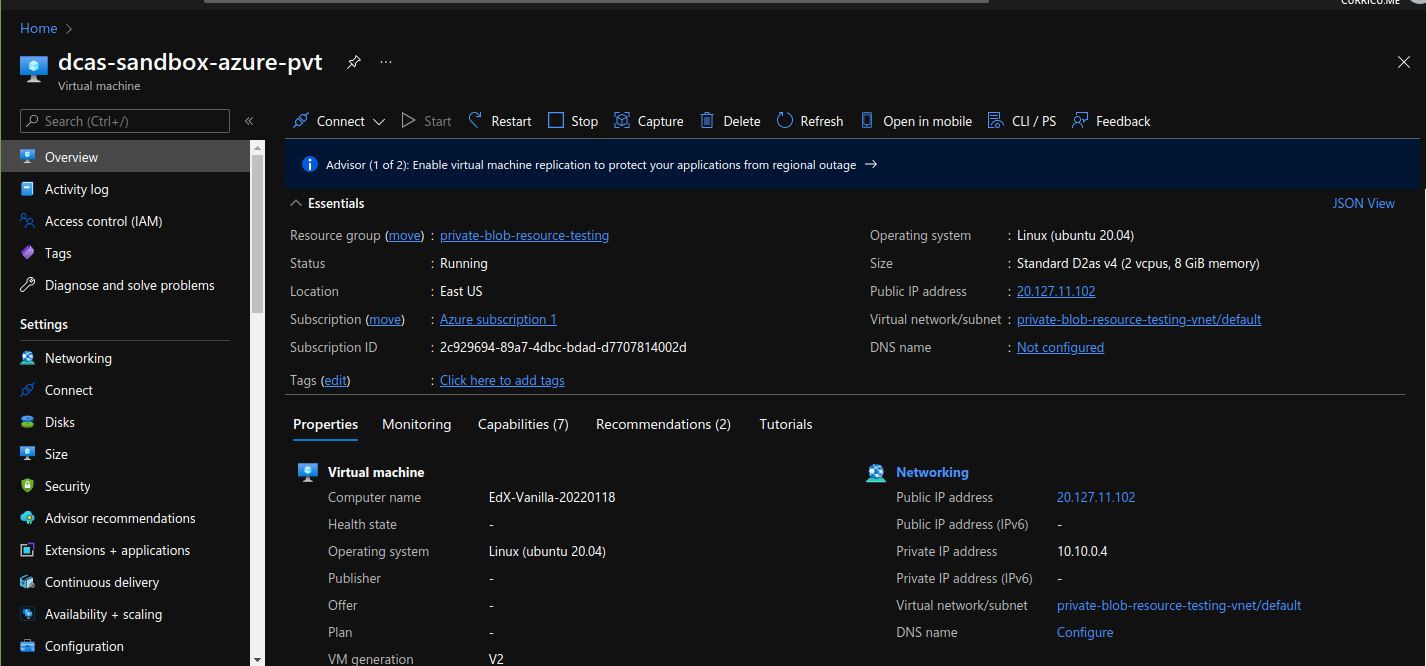Click the Size value Standard D2as v4
The width and height of the screenshot is (1426, 666).
coord(1138,263)
